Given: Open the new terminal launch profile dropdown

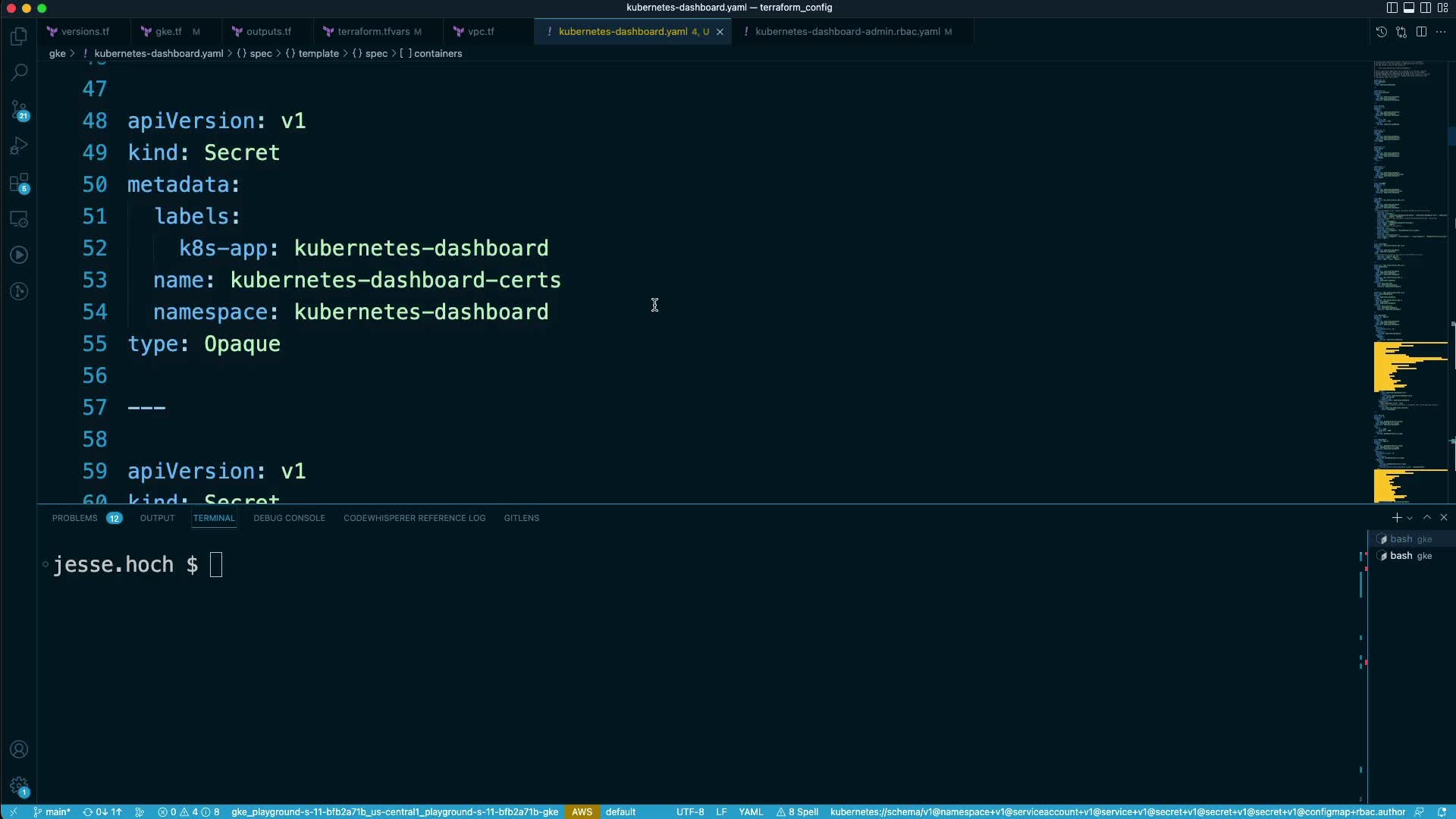Looking at the screenshot, I should point(1410,518).
